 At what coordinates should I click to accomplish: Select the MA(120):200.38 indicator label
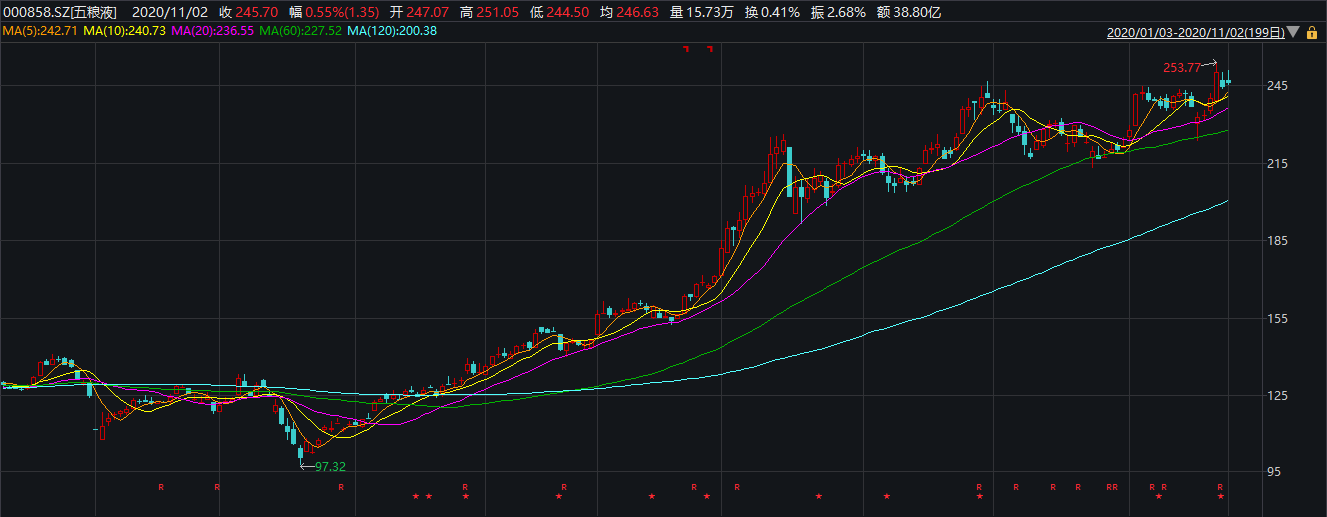(392, 31)
